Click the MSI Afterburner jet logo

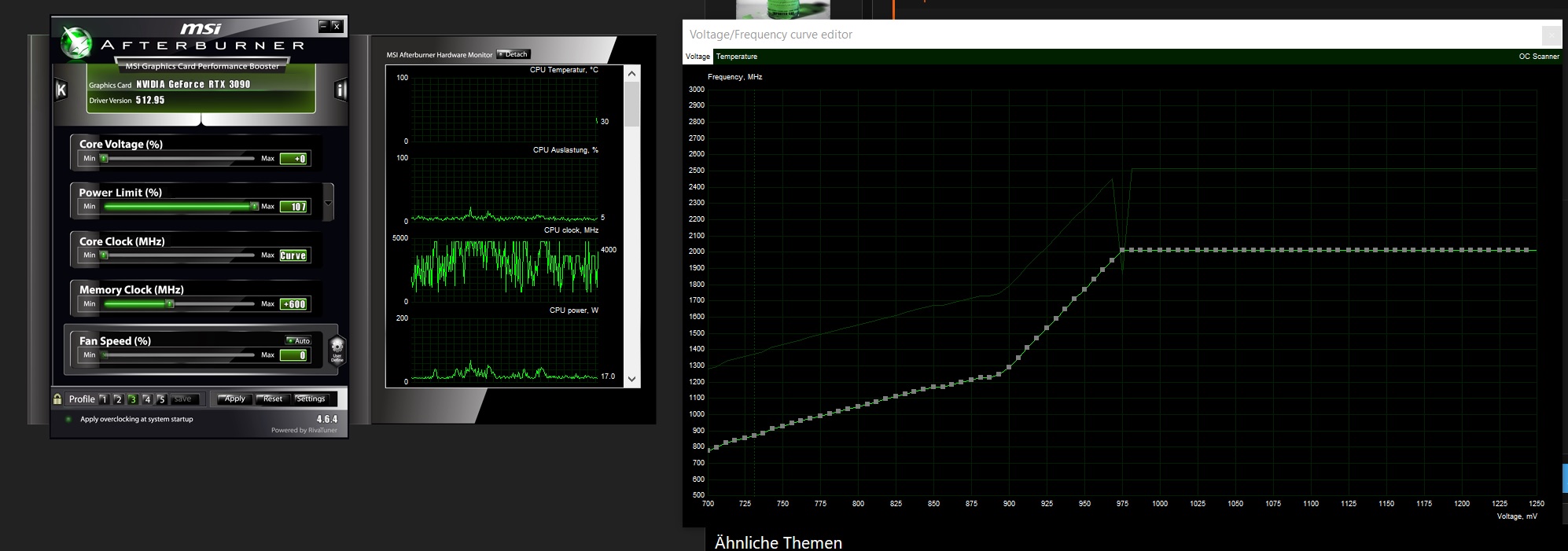pos(78,43)
